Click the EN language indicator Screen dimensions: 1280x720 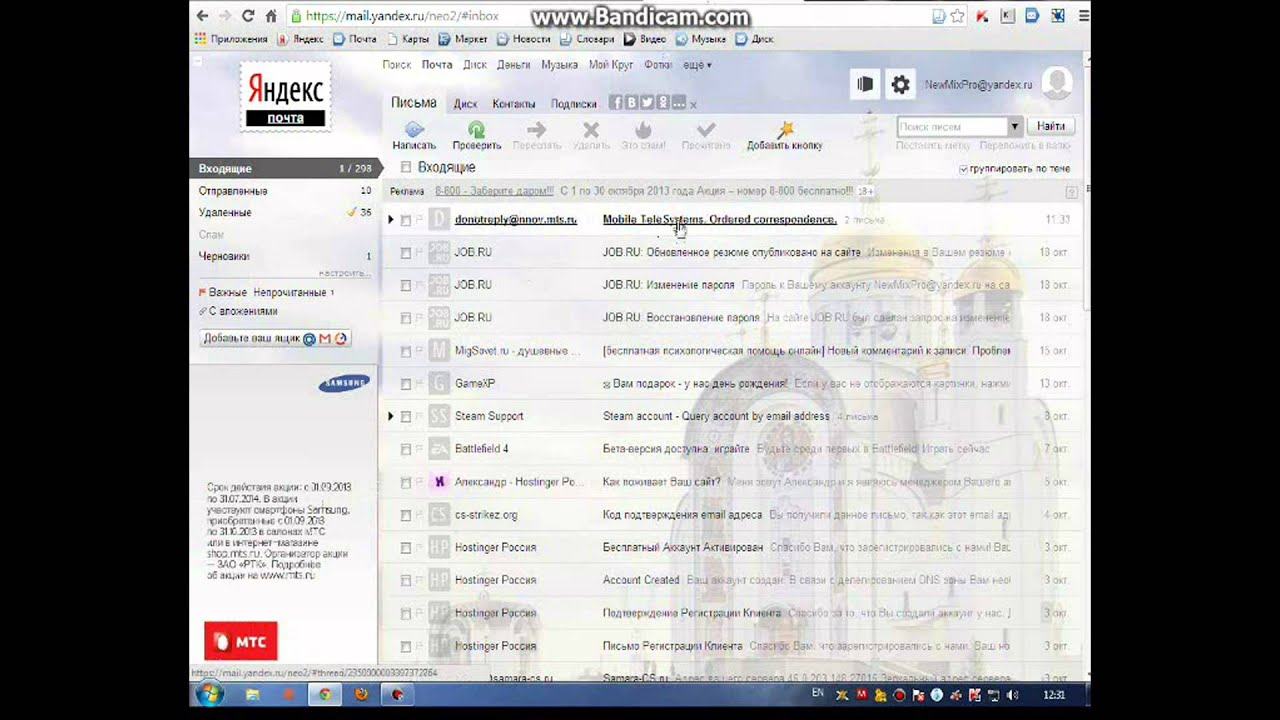tap(818, 692)
